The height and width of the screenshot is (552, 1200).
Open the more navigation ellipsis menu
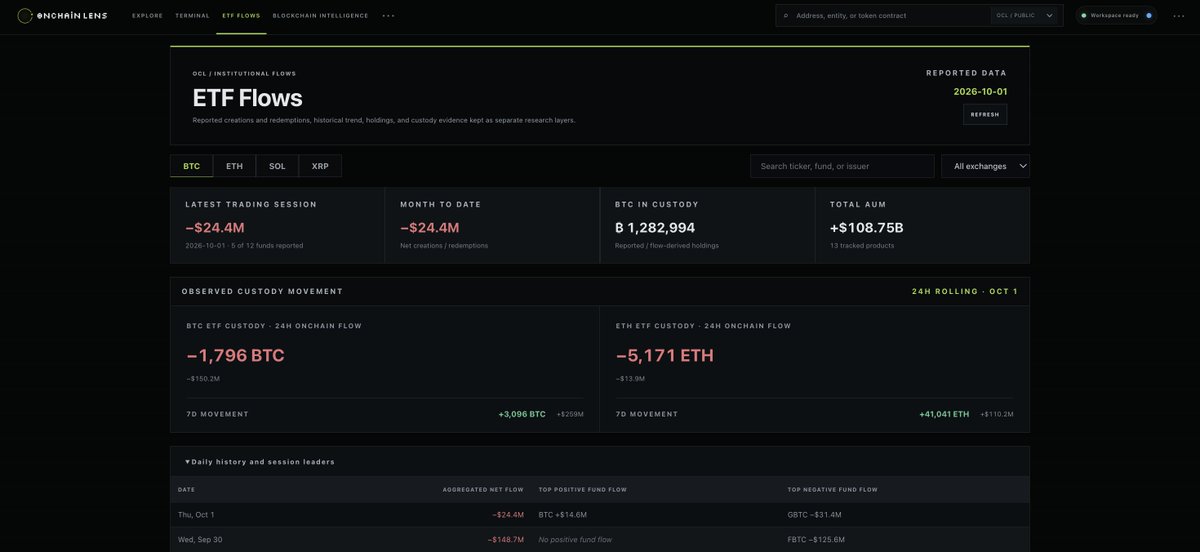click(x=388, y=16)
